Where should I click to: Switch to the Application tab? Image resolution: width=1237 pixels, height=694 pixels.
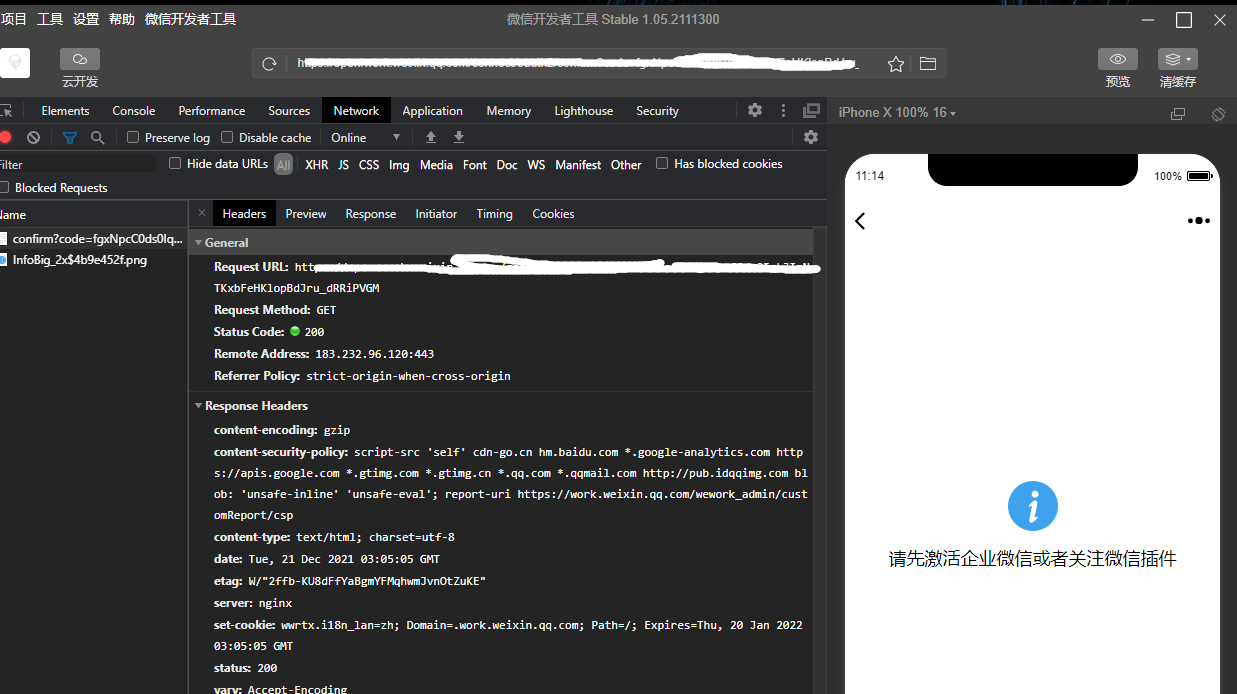coord(432,111)
